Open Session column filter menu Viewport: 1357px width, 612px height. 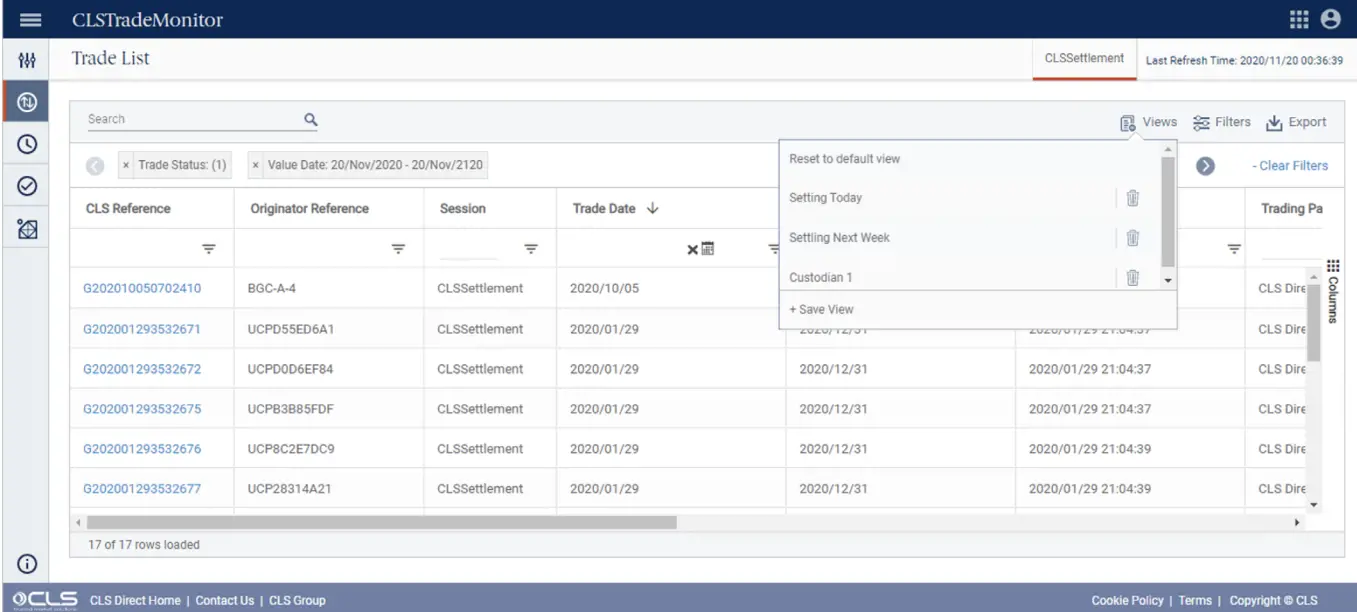[531, 249]
